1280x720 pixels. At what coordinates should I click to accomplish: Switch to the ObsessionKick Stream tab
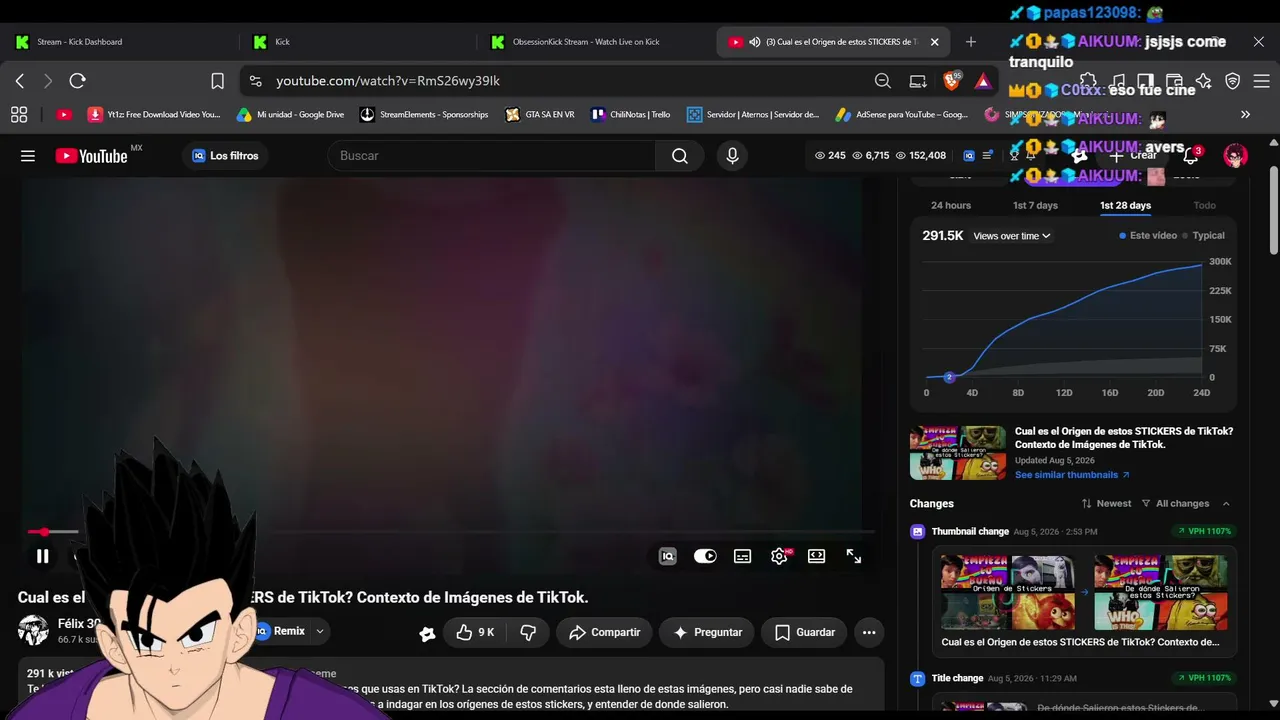[x=597, y=42]
